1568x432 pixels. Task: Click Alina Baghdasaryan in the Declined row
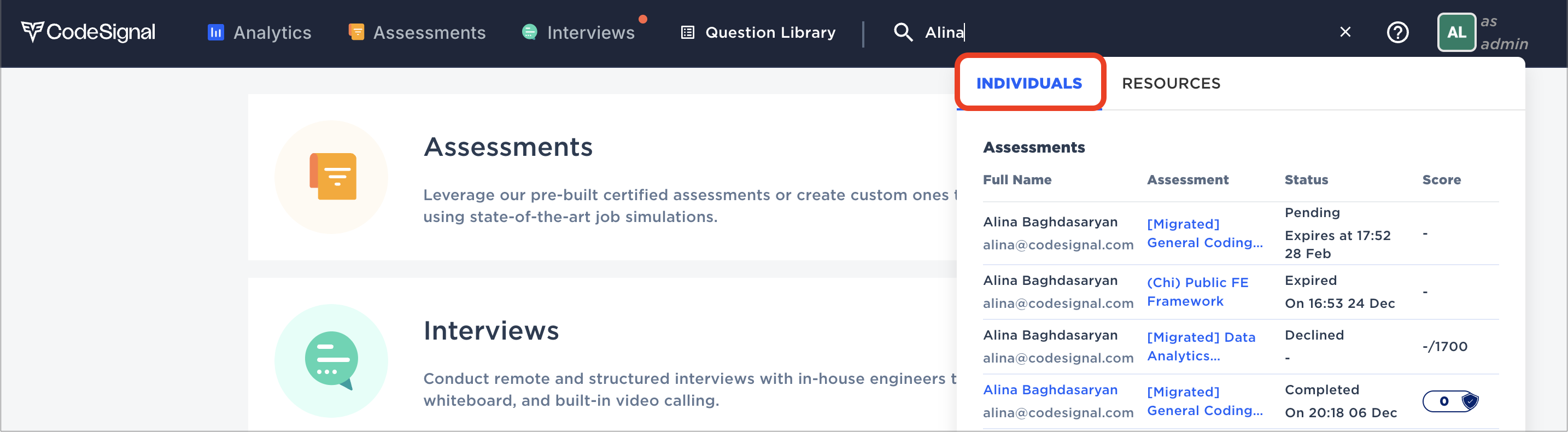[x=1050, y=335]
